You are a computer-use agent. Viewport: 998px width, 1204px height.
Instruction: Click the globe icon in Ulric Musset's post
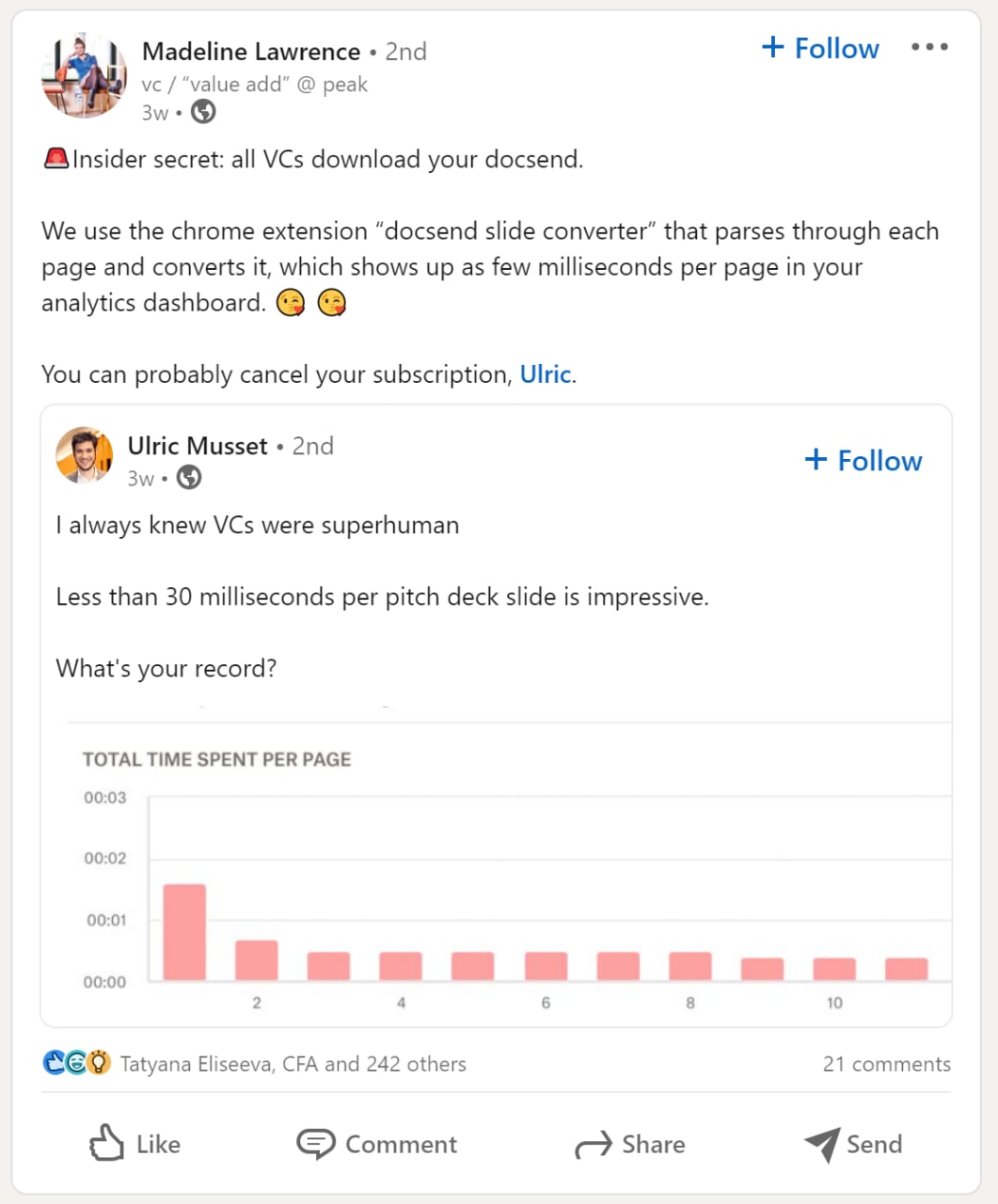189,478
